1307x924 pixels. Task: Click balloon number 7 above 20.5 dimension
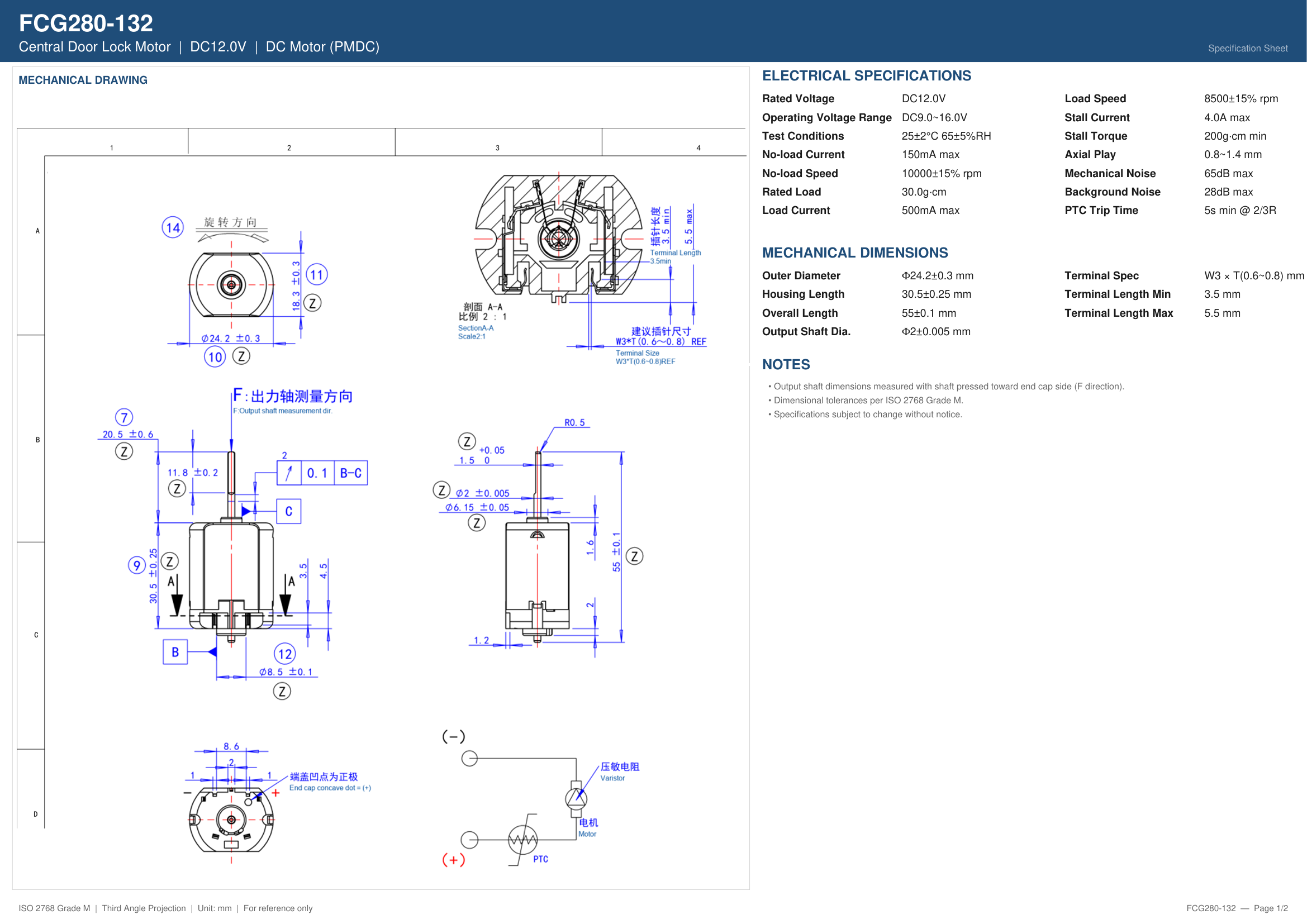[x=124, y=418]
